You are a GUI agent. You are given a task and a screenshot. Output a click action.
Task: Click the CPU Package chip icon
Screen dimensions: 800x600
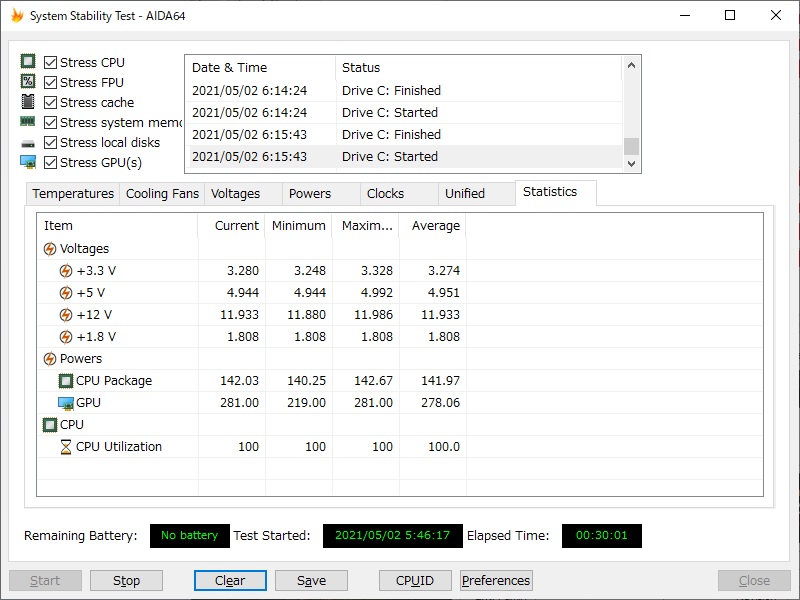pos(66,381)
